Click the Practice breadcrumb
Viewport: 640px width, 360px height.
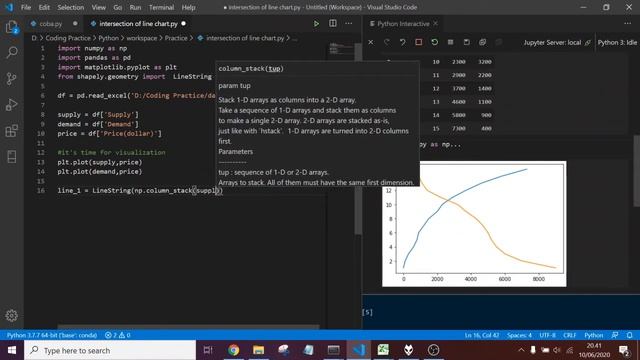[176, 38]
